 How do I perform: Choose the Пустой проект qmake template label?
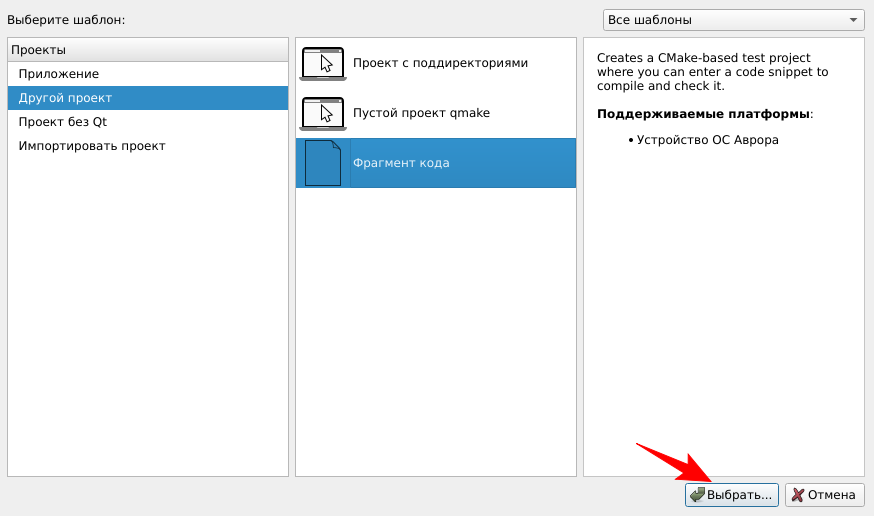[x=421, y=113]
